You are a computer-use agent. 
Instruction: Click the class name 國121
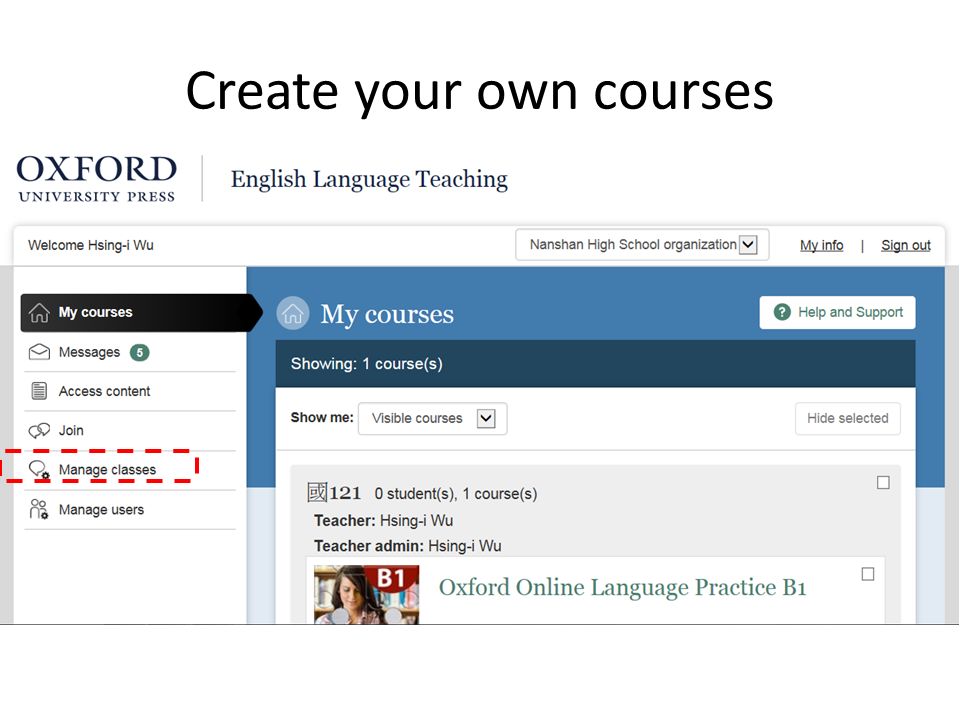(334, 492)
